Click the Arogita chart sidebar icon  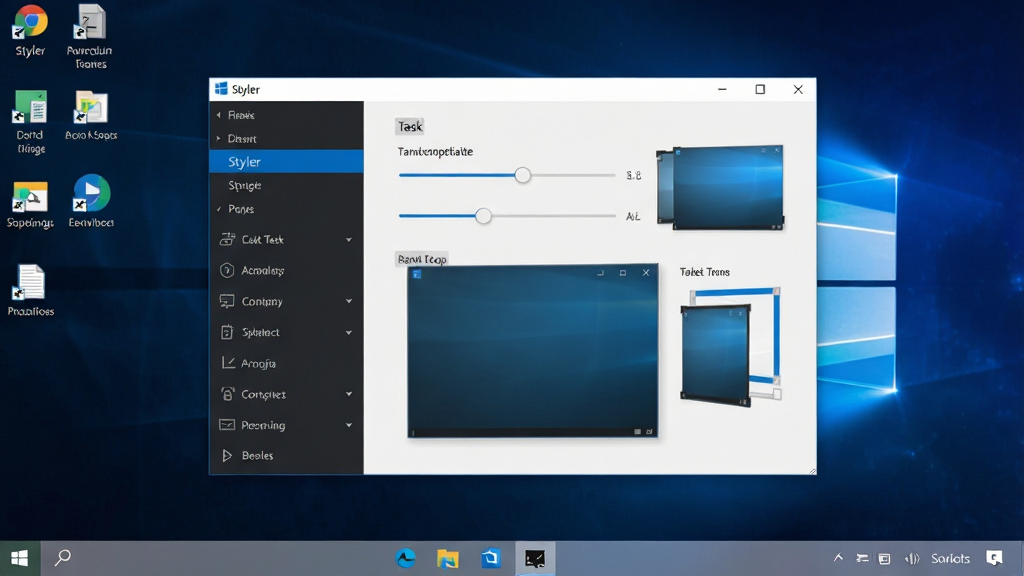[x=228, y=363]
